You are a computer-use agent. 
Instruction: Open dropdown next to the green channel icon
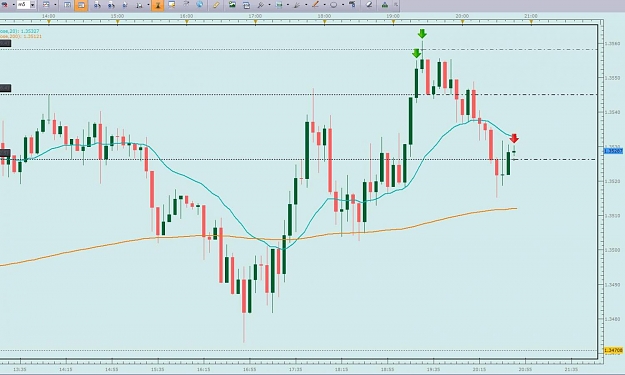point(288,5)
